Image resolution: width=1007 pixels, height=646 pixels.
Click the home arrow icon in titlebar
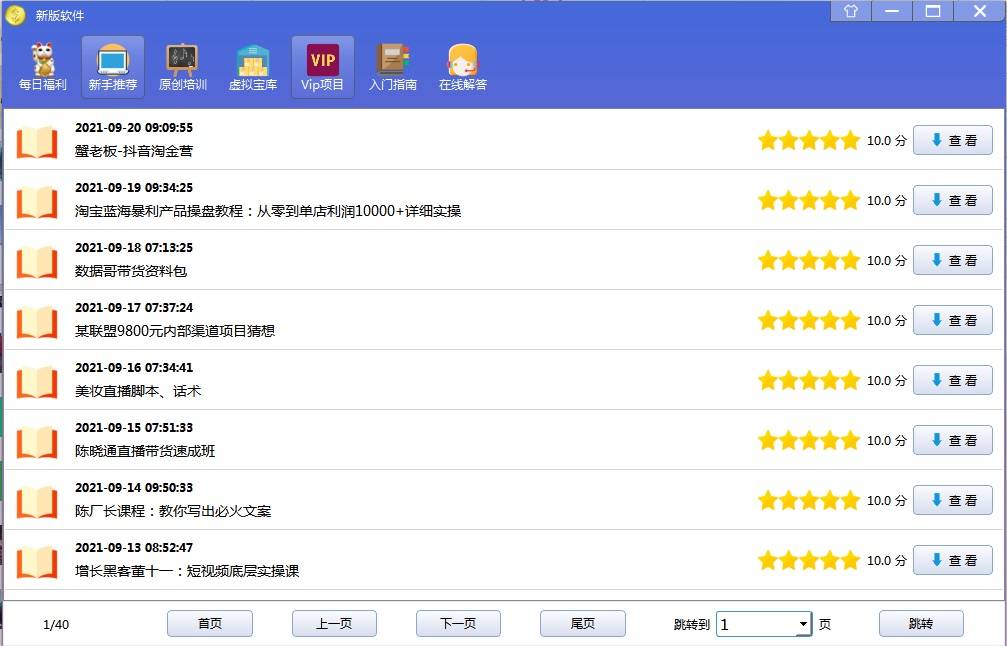[849, 11]
